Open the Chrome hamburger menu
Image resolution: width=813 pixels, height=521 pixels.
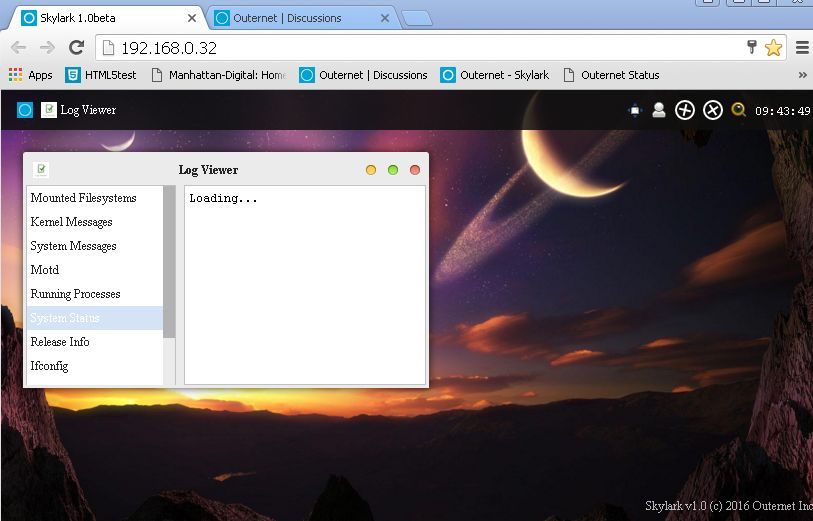coord(802,48)
